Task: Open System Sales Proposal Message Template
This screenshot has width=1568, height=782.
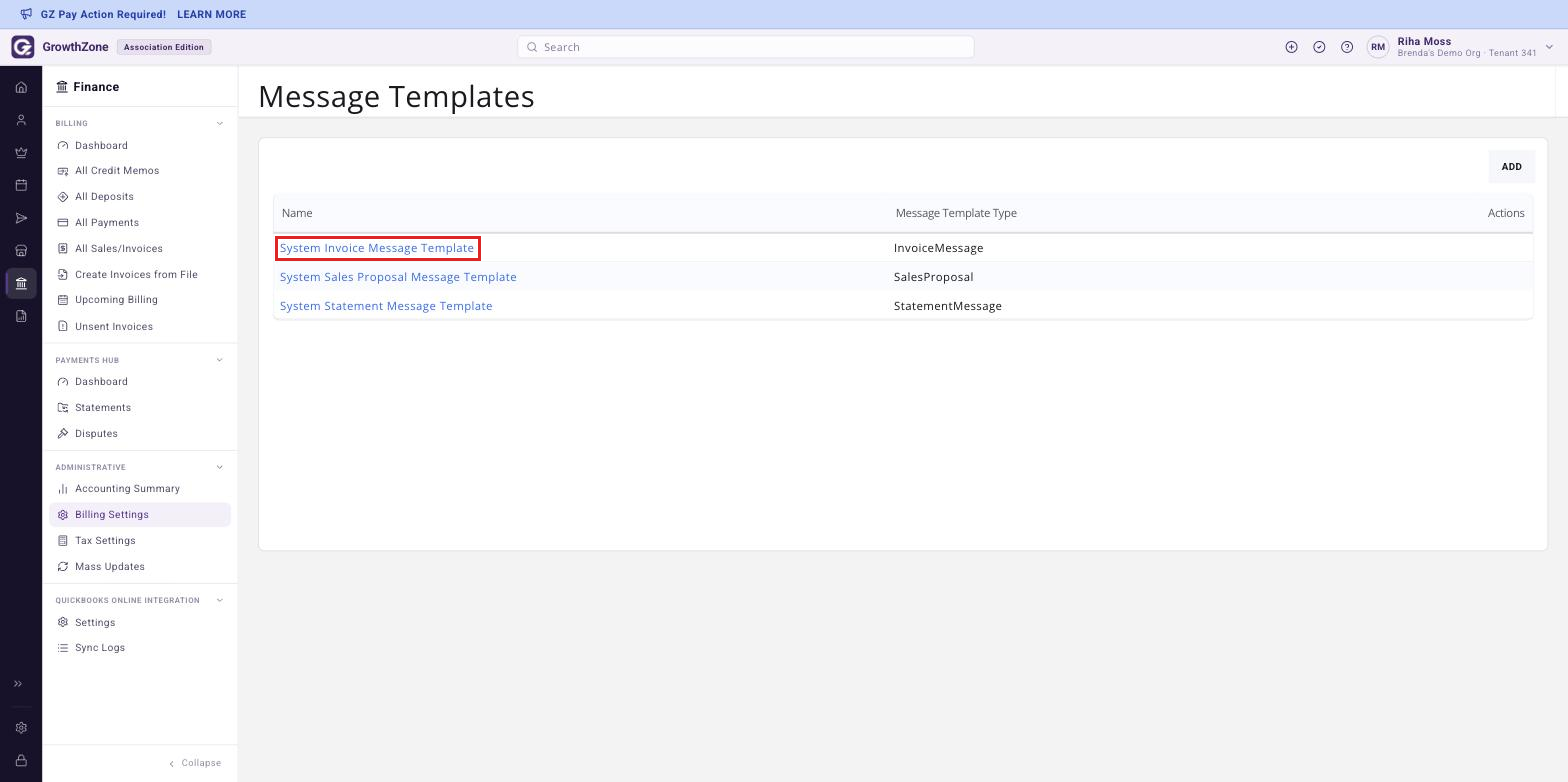Action: [x=398, y=277]
